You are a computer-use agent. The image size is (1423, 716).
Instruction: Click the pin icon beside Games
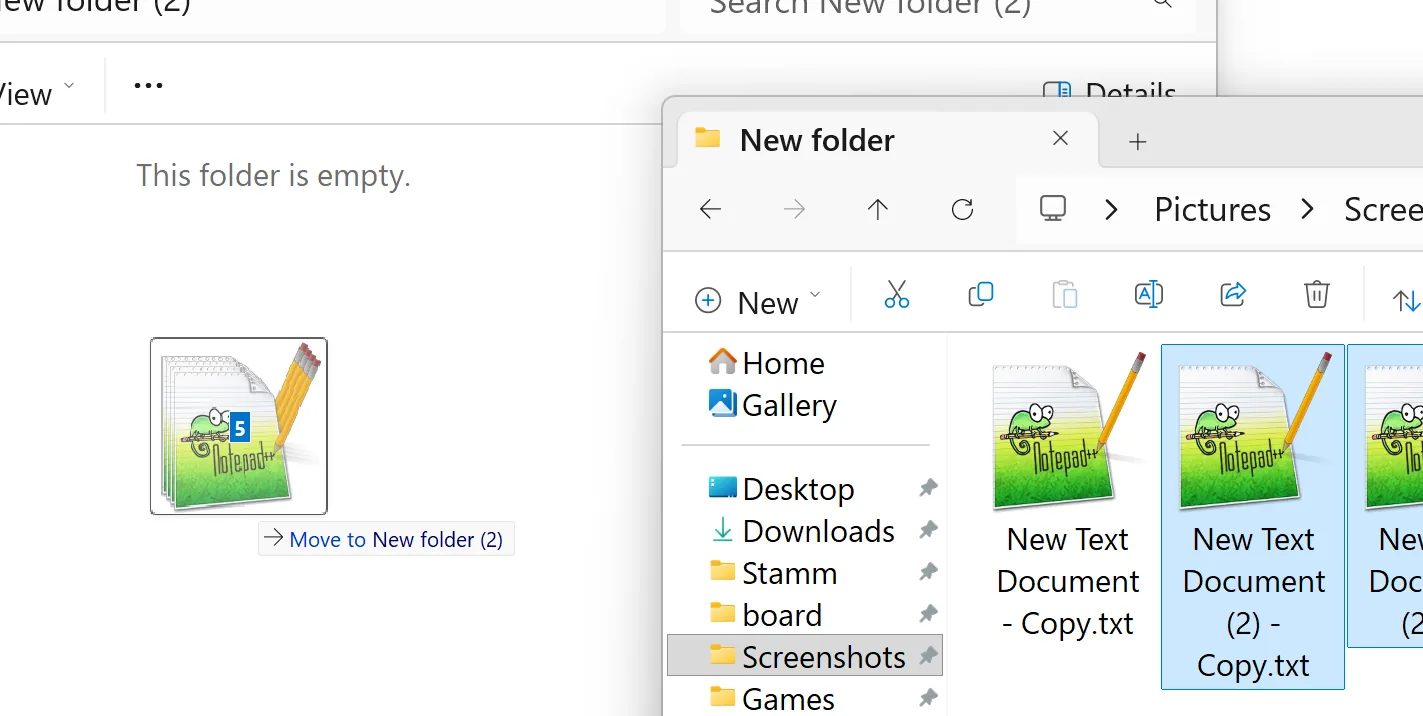pos(928,698)
